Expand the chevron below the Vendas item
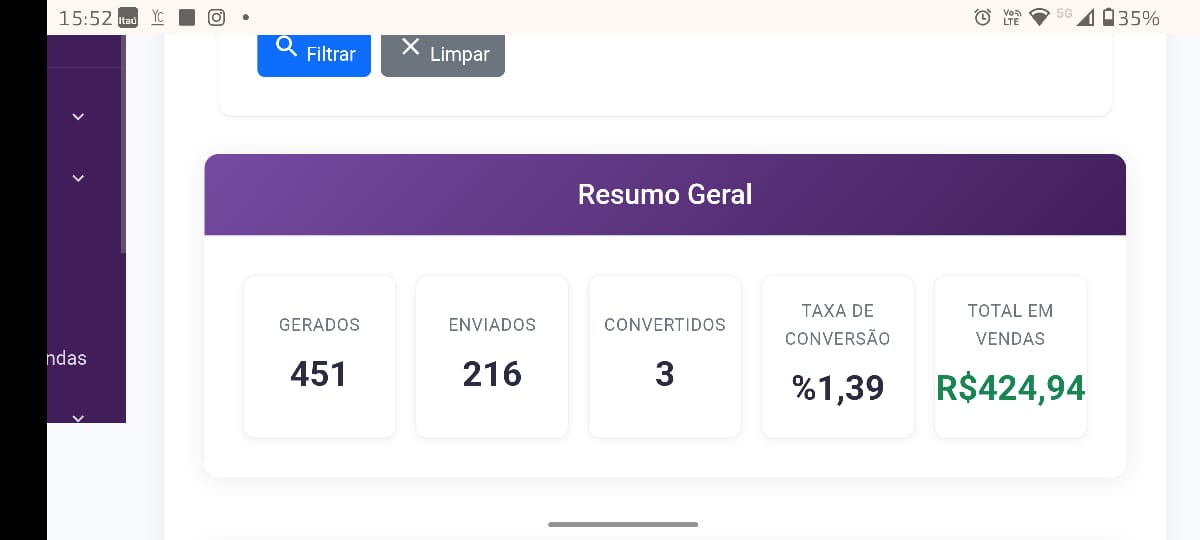1200x540 pixels. [78, 417]
